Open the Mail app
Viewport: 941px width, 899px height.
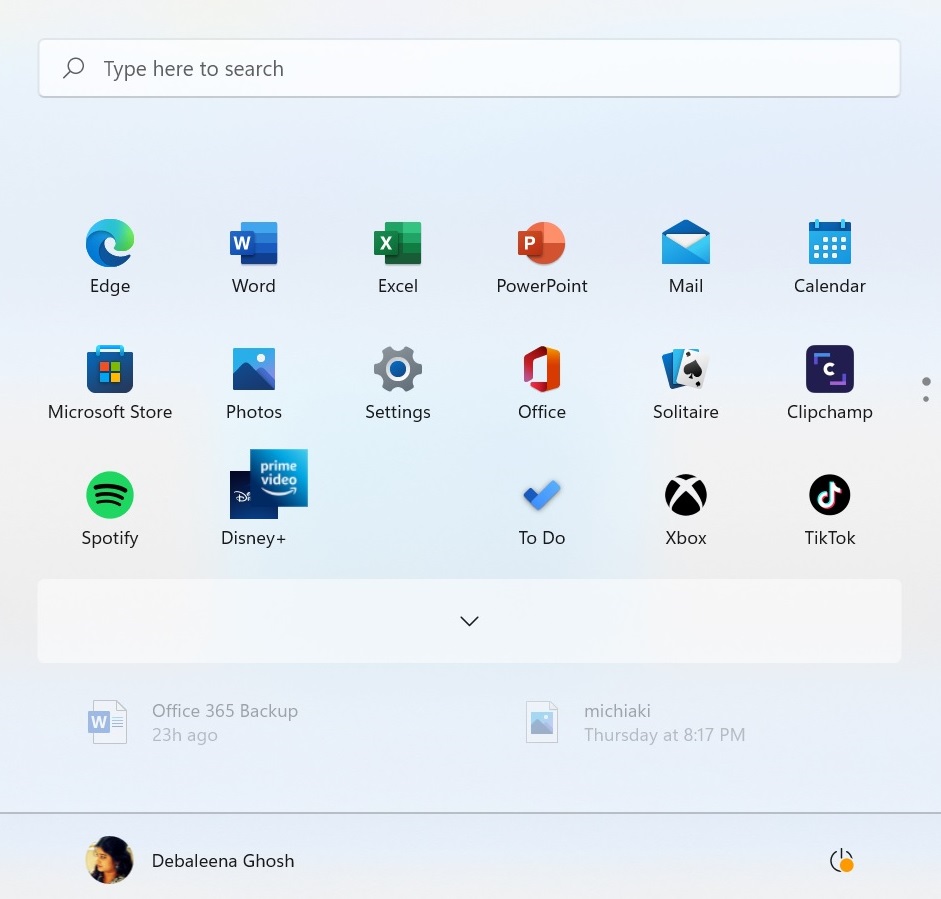(x=686, y=256)
